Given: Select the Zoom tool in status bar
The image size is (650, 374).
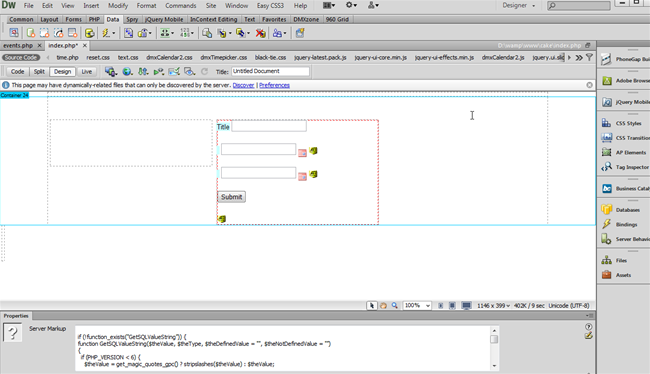Looking at the screenshot, I should click(395, 306).
